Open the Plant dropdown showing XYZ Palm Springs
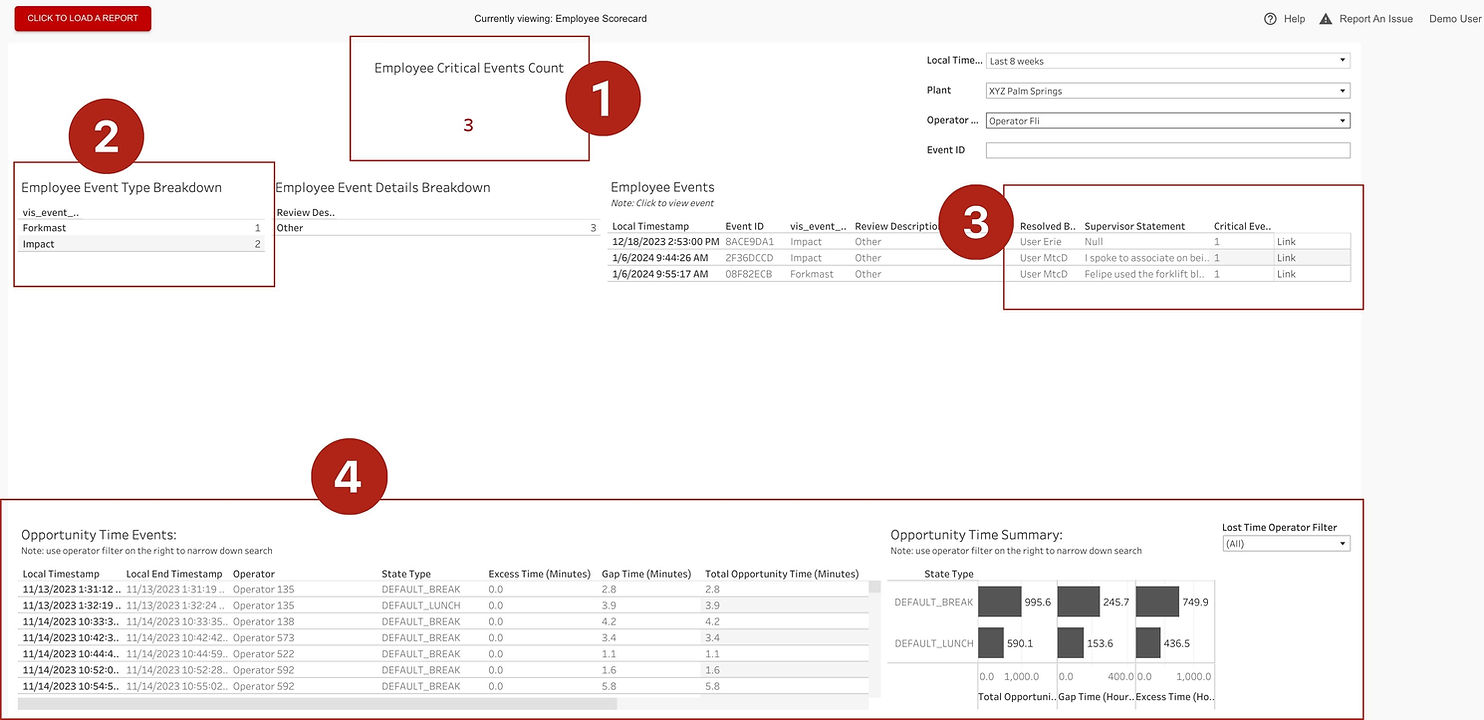Screen dimensions: 1484x720 click(x=1165, y=90)
